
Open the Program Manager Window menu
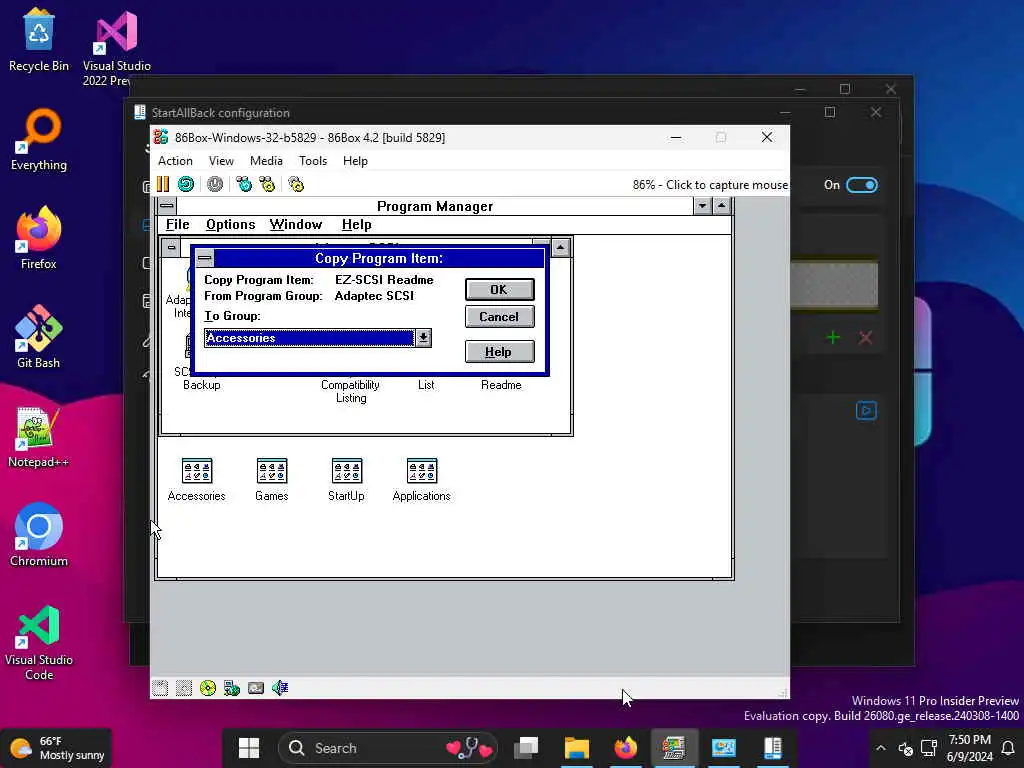point(296,225)
